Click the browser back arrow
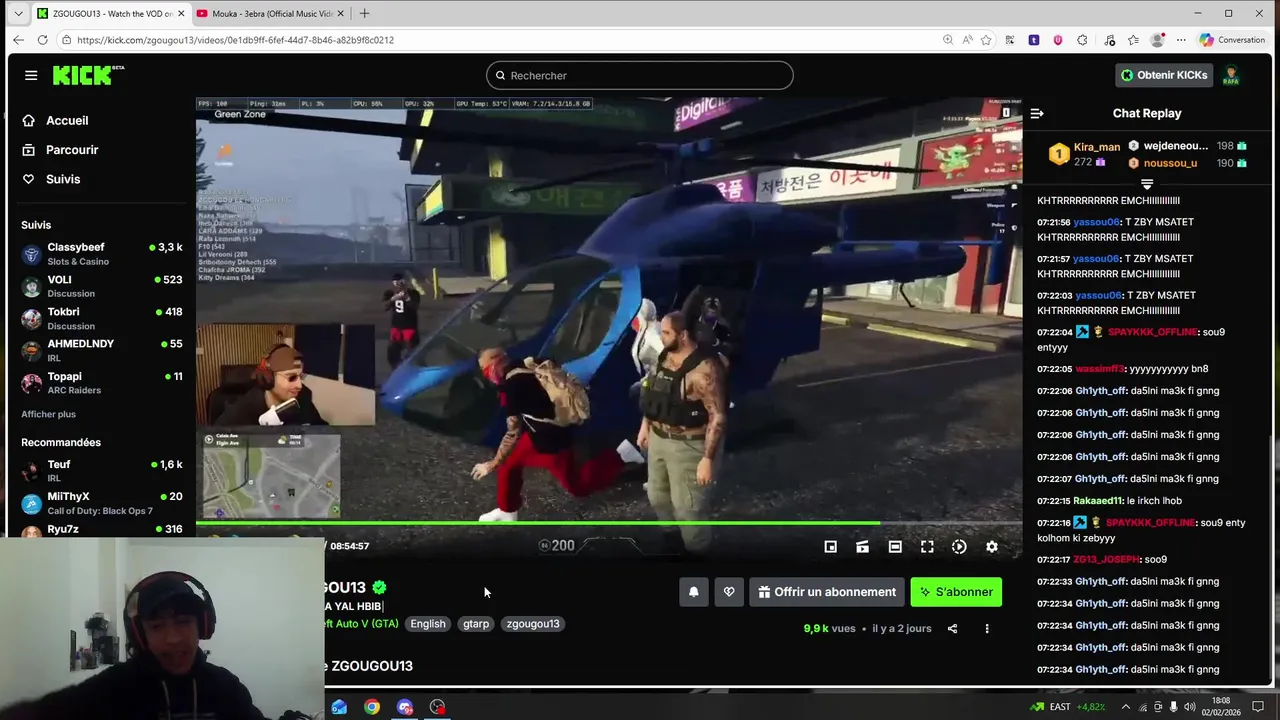The width and height of the screenshot is (1280, 720). (18, 40)
